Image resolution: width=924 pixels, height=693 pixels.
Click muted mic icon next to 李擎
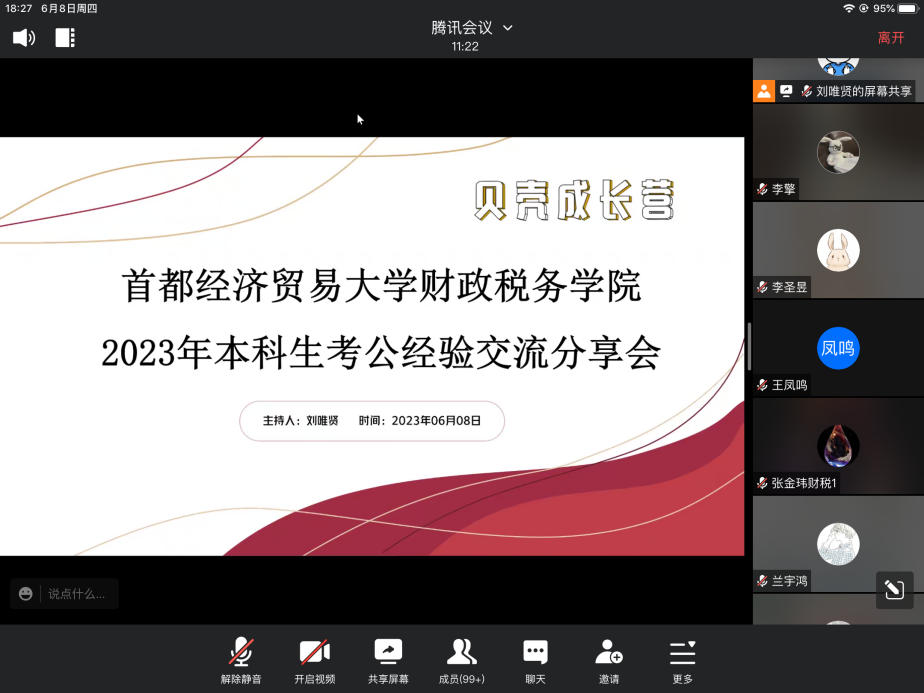(x=762, y=189)
